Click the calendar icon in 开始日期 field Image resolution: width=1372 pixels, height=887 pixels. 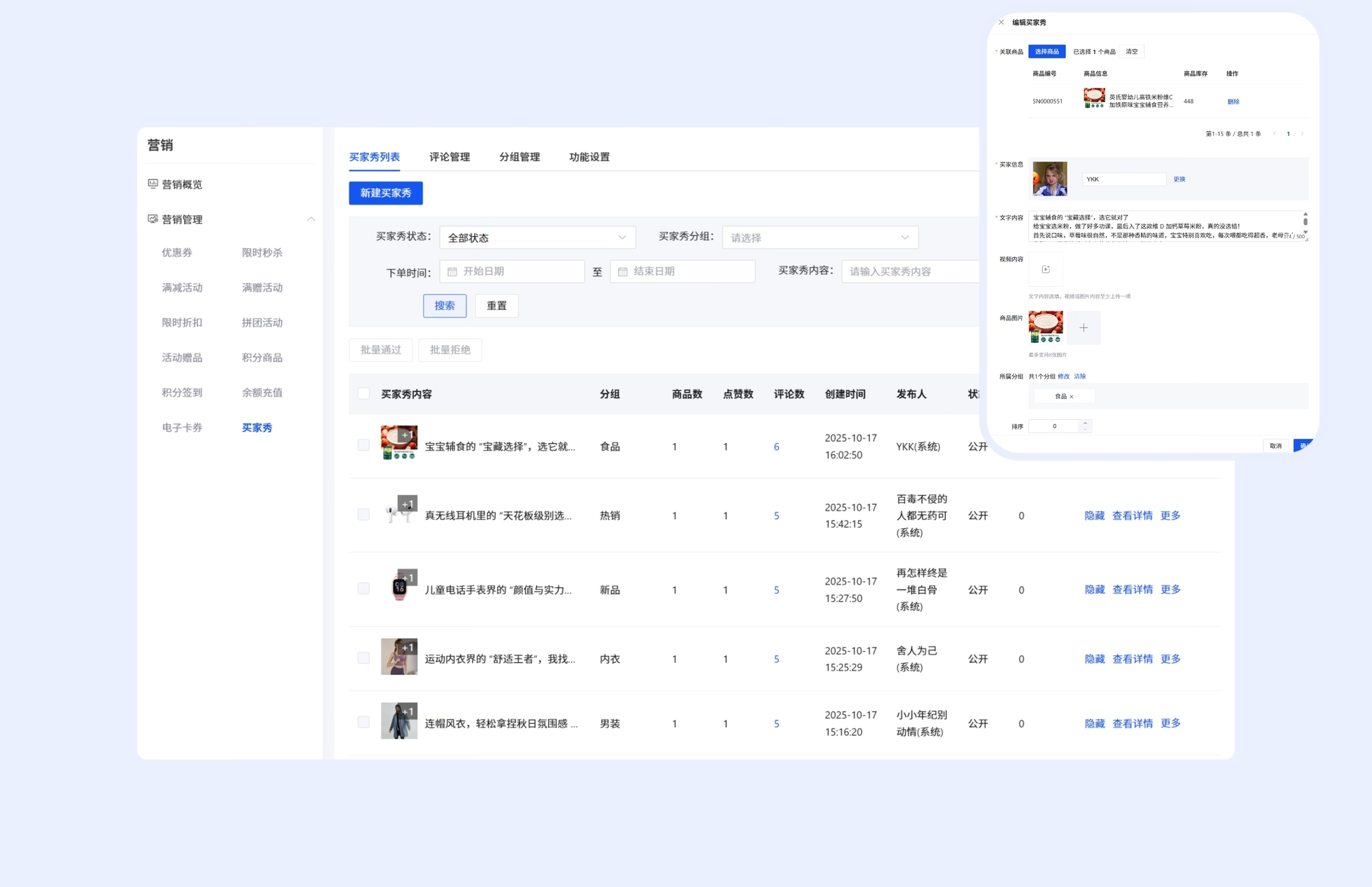point(452,272)
